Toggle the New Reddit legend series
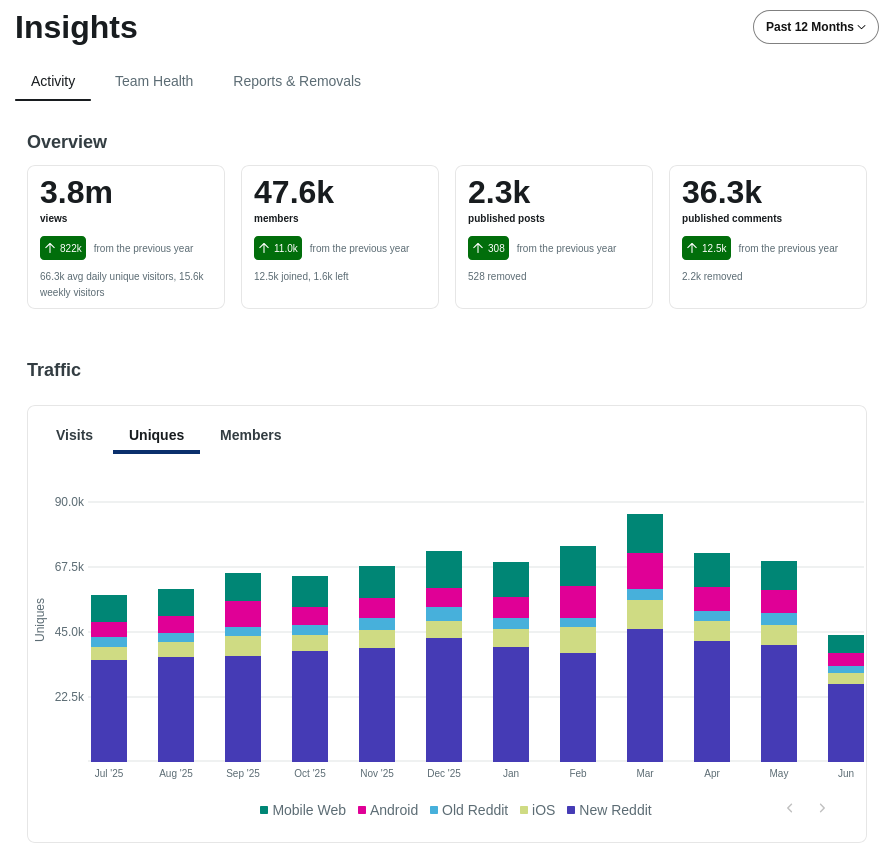This screenshot has width=894, height=868. pos(609,810)
